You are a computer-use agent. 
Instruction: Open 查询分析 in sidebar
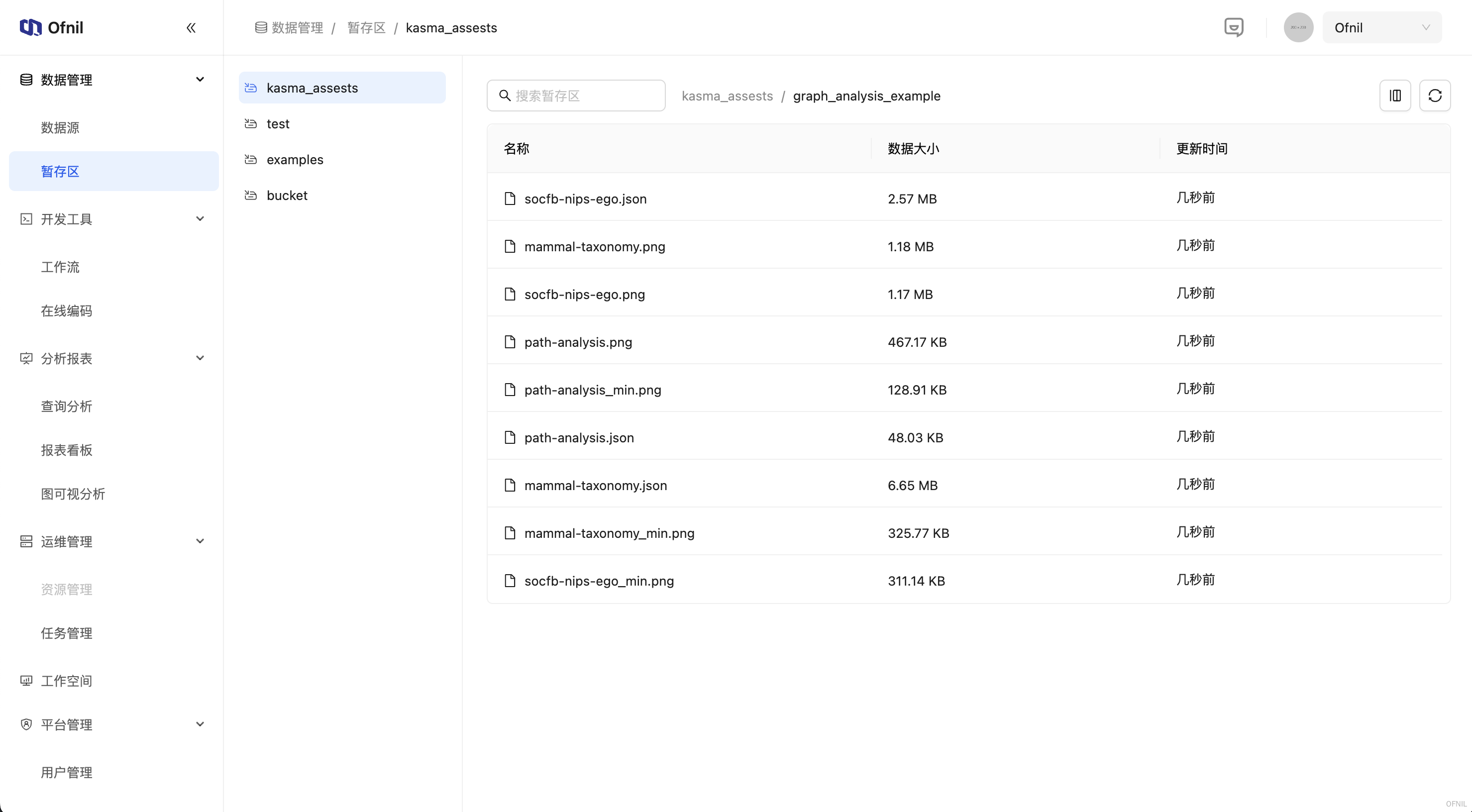click(114, 406)
